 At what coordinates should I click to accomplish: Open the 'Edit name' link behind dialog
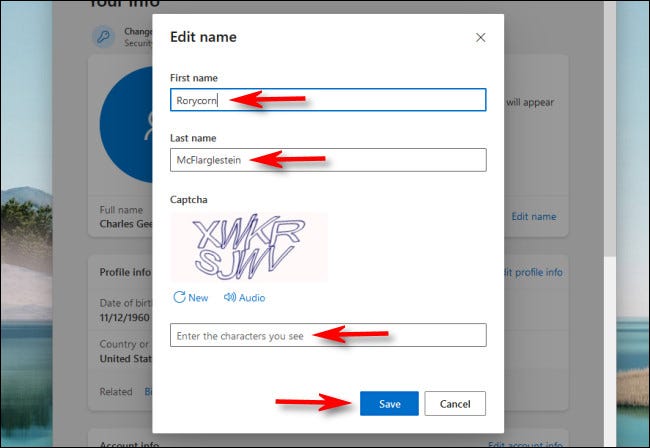(533, 216)
